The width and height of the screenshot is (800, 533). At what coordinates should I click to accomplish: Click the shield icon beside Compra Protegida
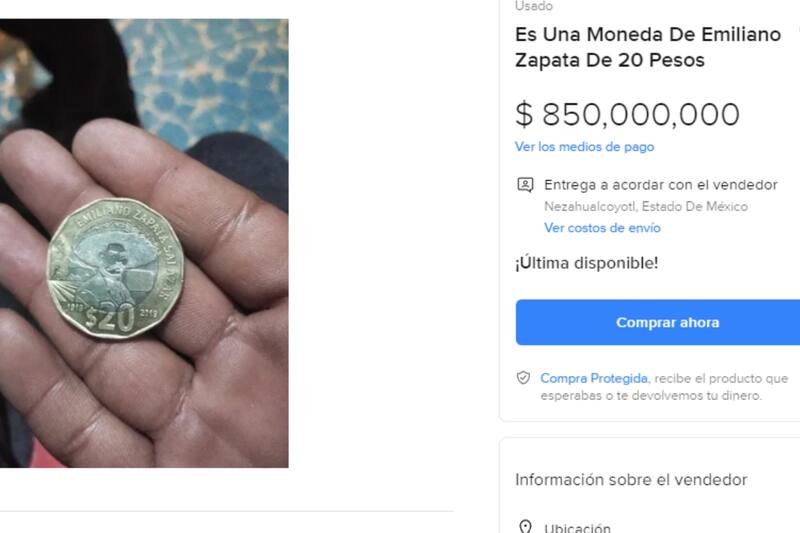click(x=523, y=378)
